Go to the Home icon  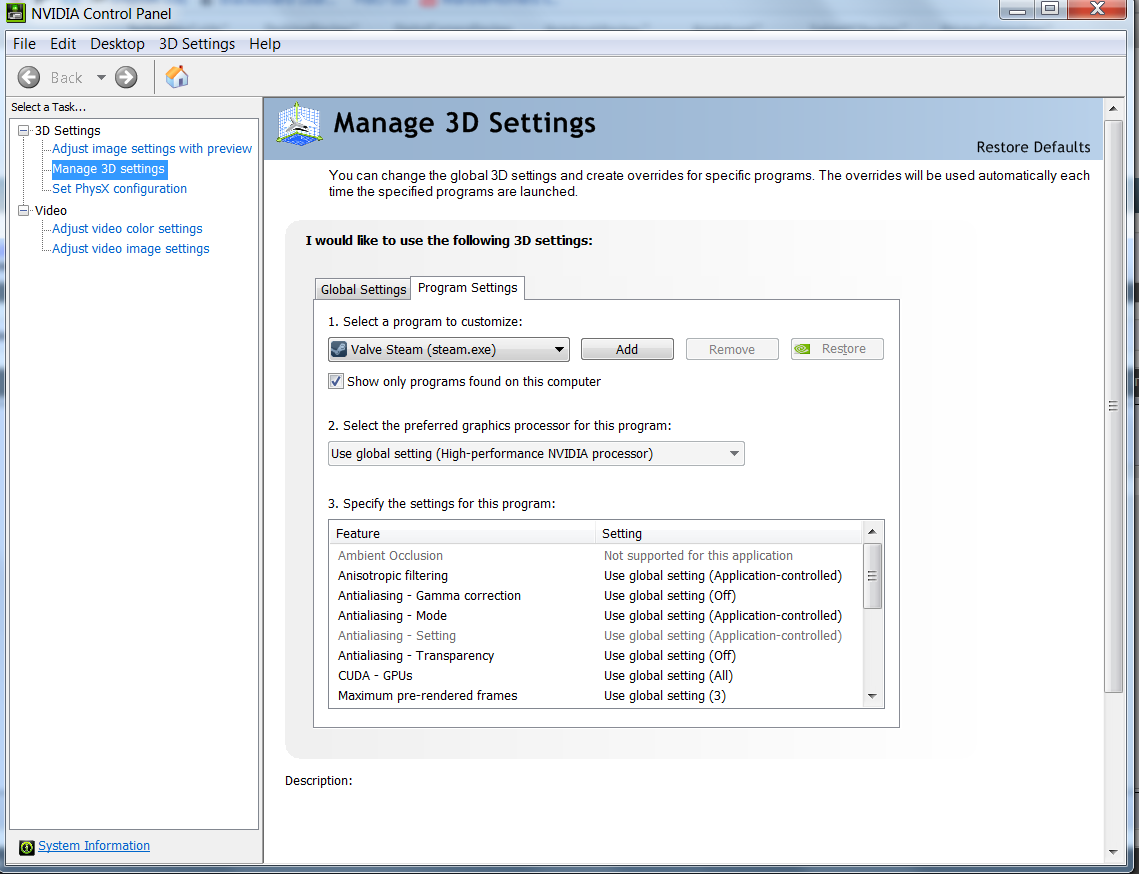click(177, 76)
